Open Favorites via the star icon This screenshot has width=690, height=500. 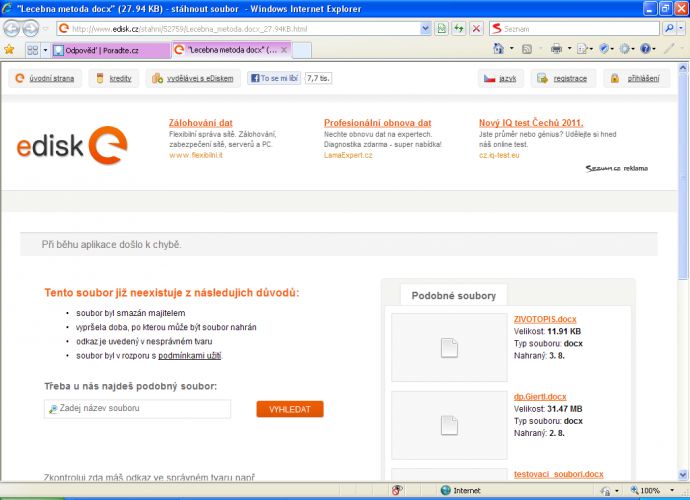(9, 50)
